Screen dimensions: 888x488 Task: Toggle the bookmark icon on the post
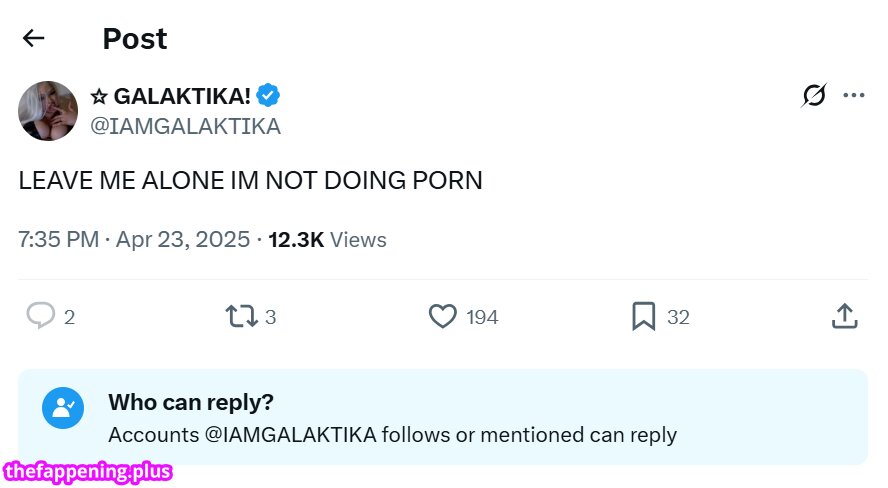click(x=643, y=317)
